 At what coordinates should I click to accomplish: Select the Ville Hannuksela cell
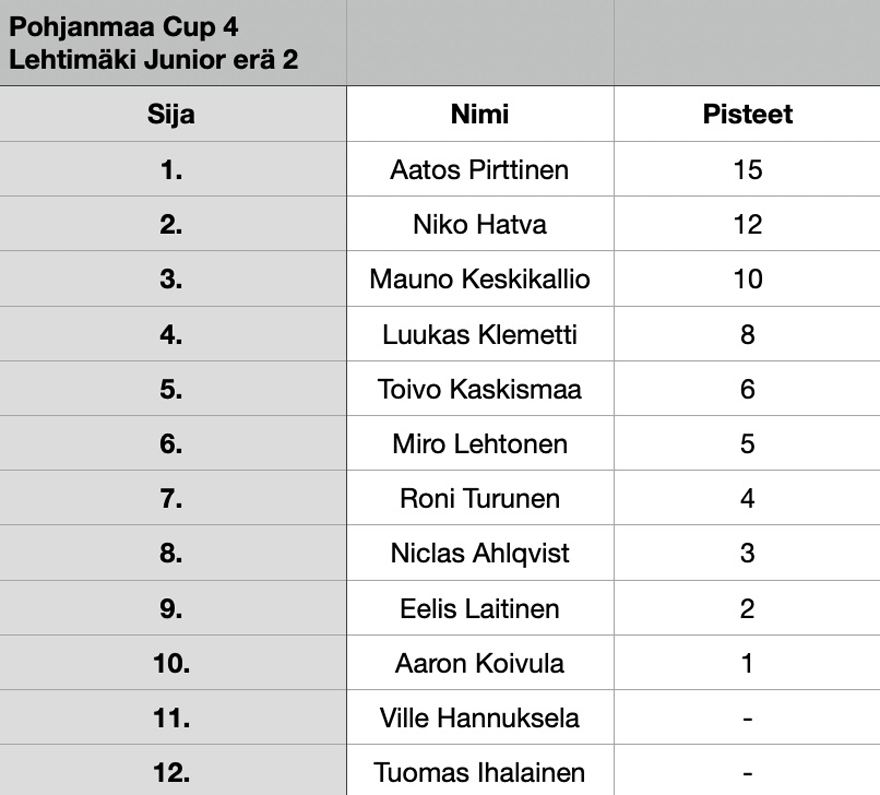(x=480, y=717)
